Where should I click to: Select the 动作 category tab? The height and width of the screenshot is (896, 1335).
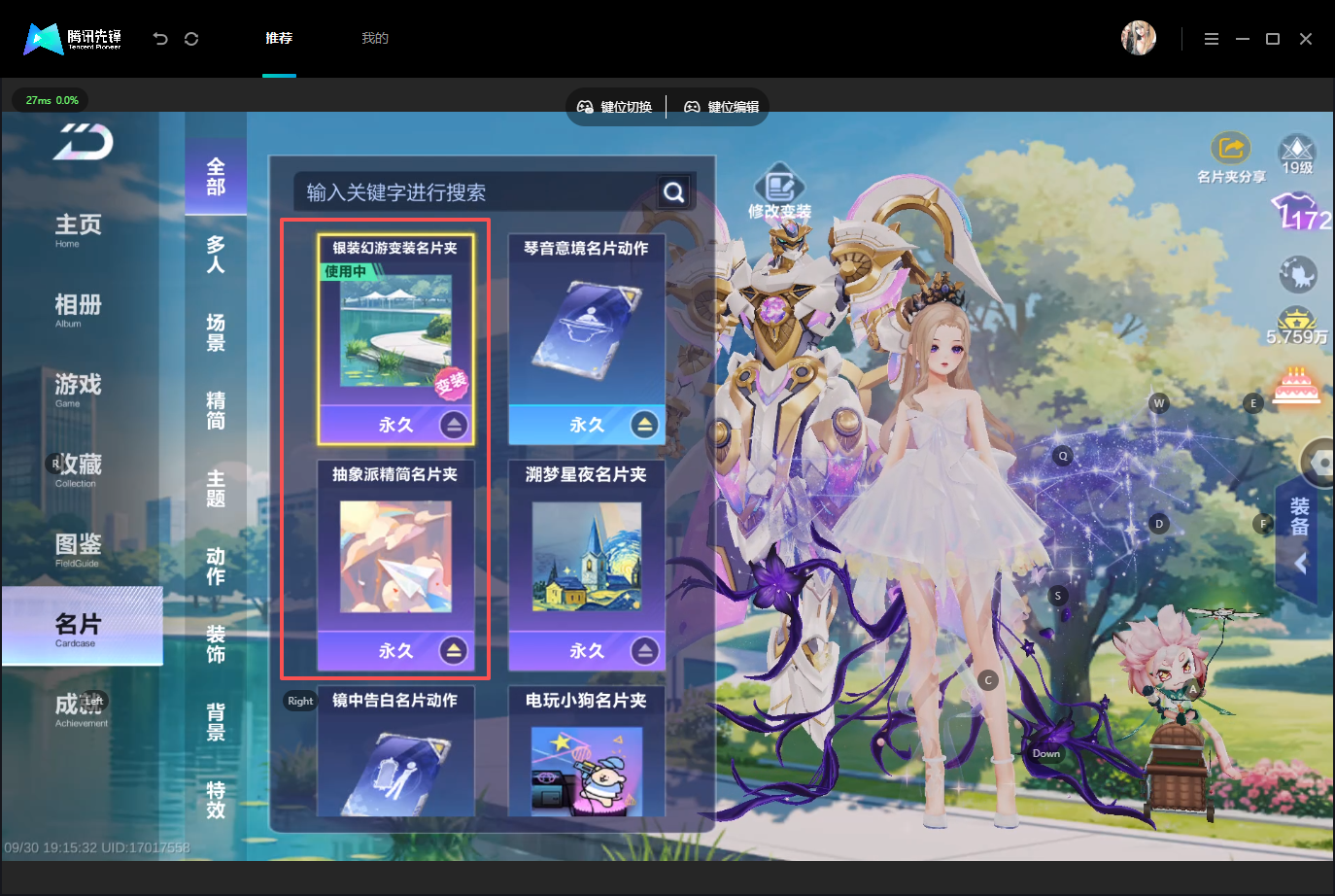tap(216, 567)
